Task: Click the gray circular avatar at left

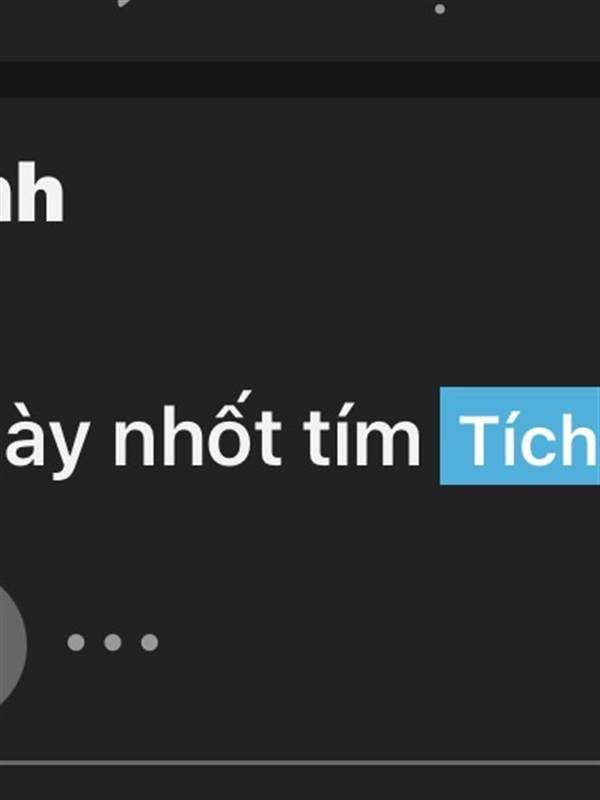Action: pyautogui.click(x=12, y=645)
